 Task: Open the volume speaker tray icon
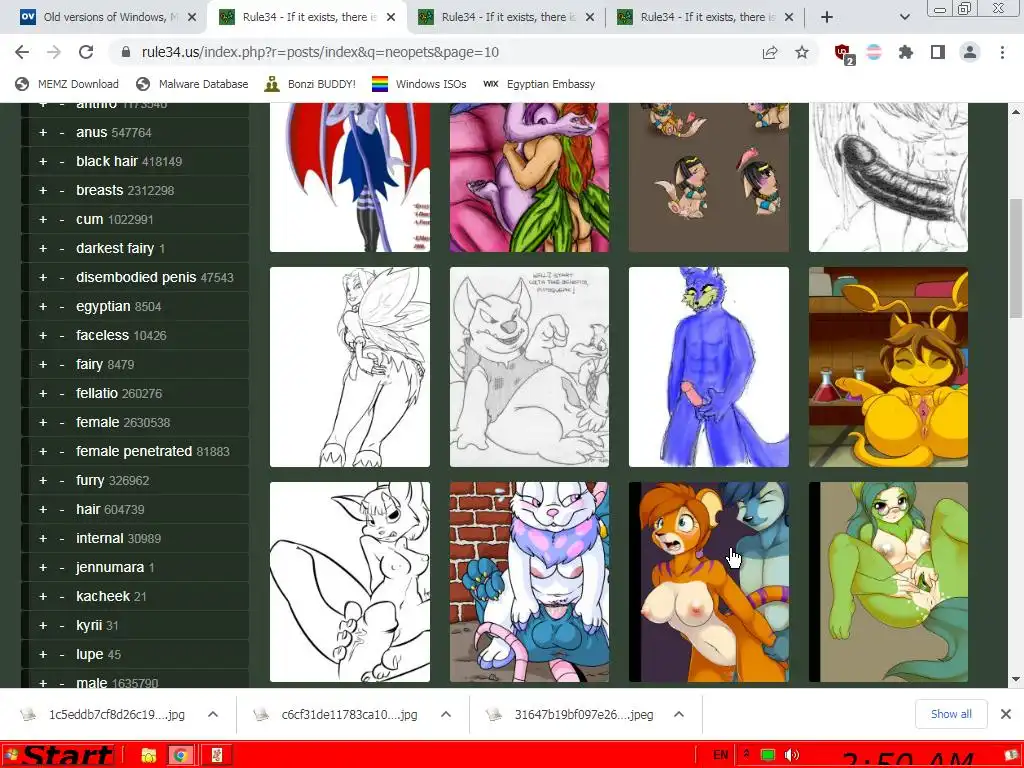(x=791, y=755)
